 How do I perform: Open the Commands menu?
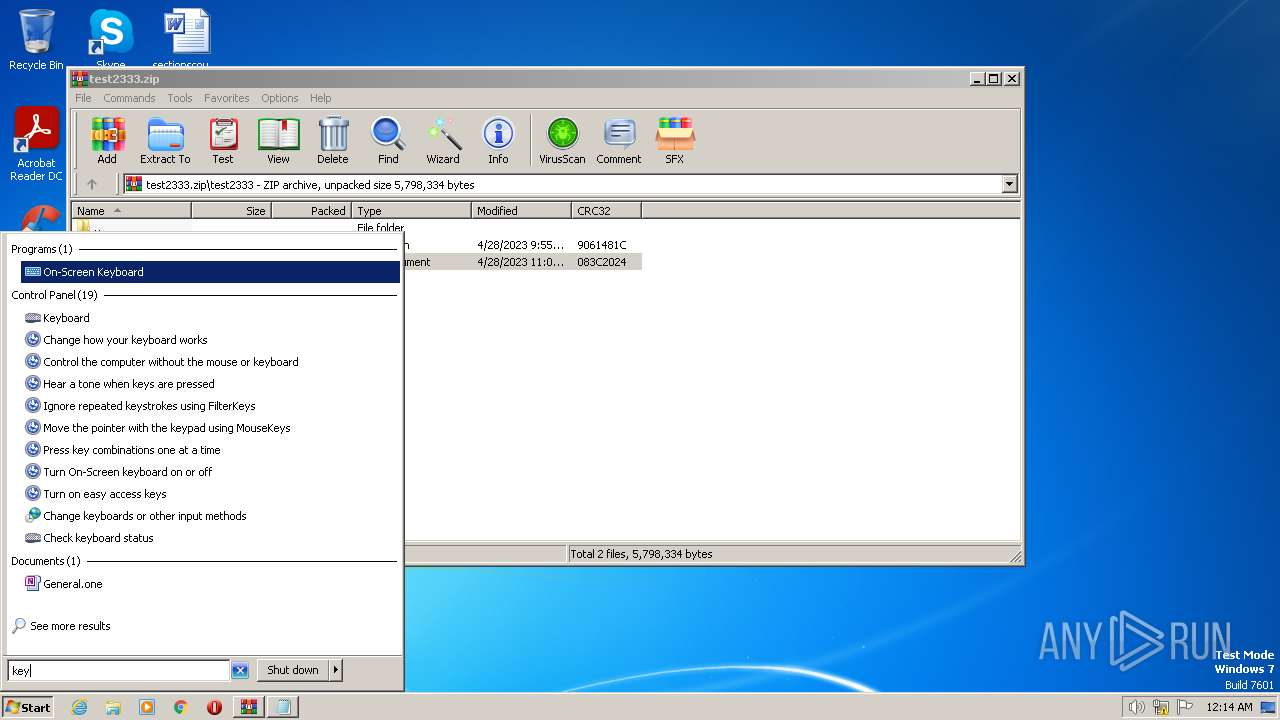pyautogui.click(x=129, y=98)
